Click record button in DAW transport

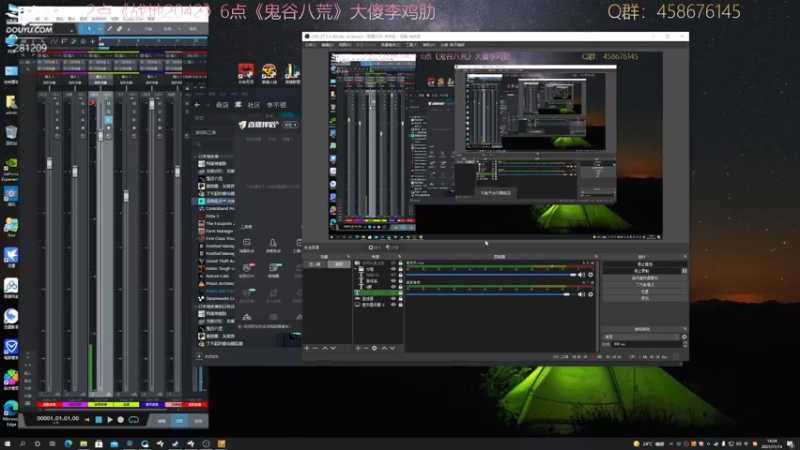[121, 420]
